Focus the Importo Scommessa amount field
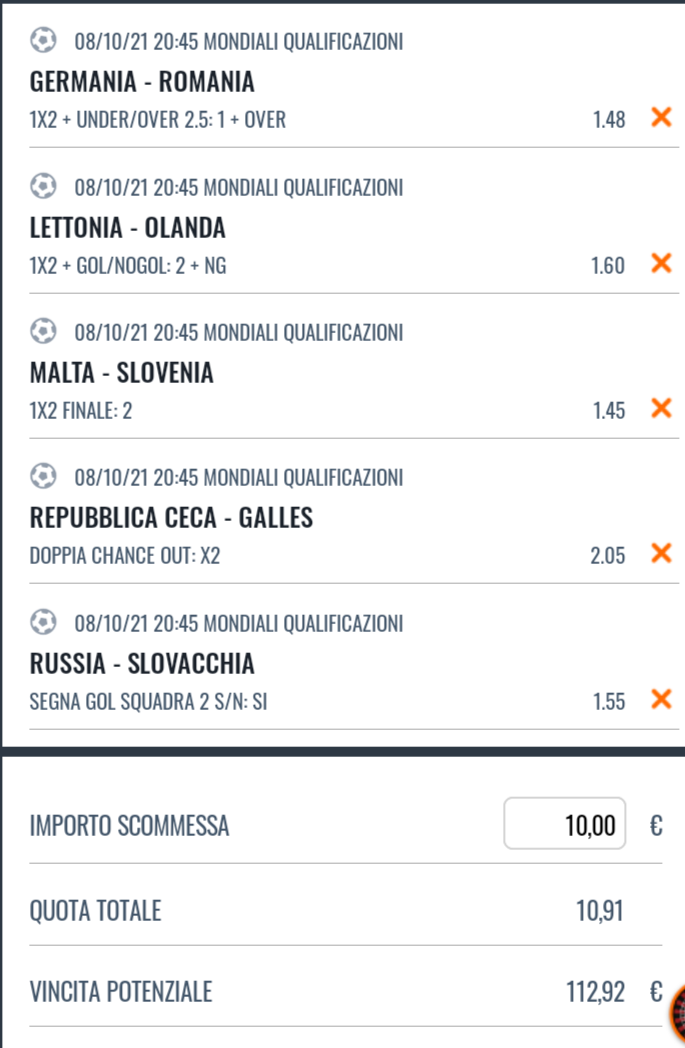This screenshot has height=1048, width=685. coord(565,823)
